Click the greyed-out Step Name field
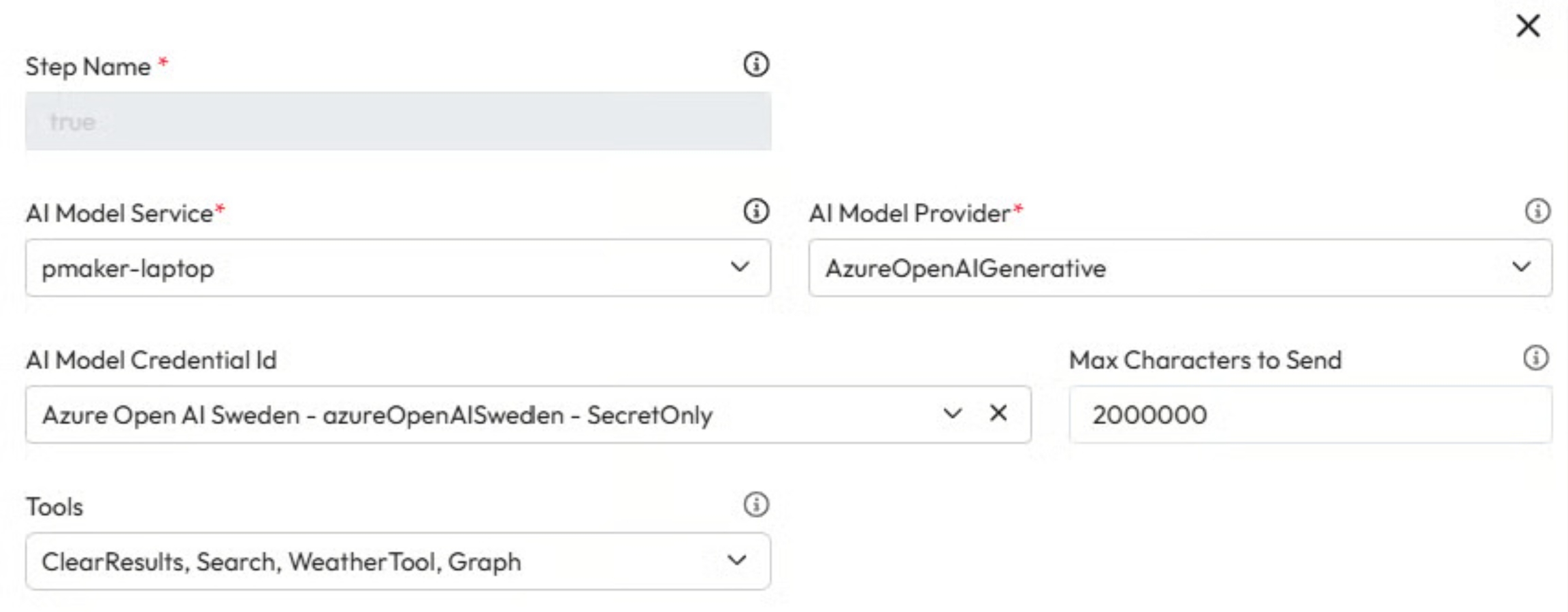 [398, 122]
